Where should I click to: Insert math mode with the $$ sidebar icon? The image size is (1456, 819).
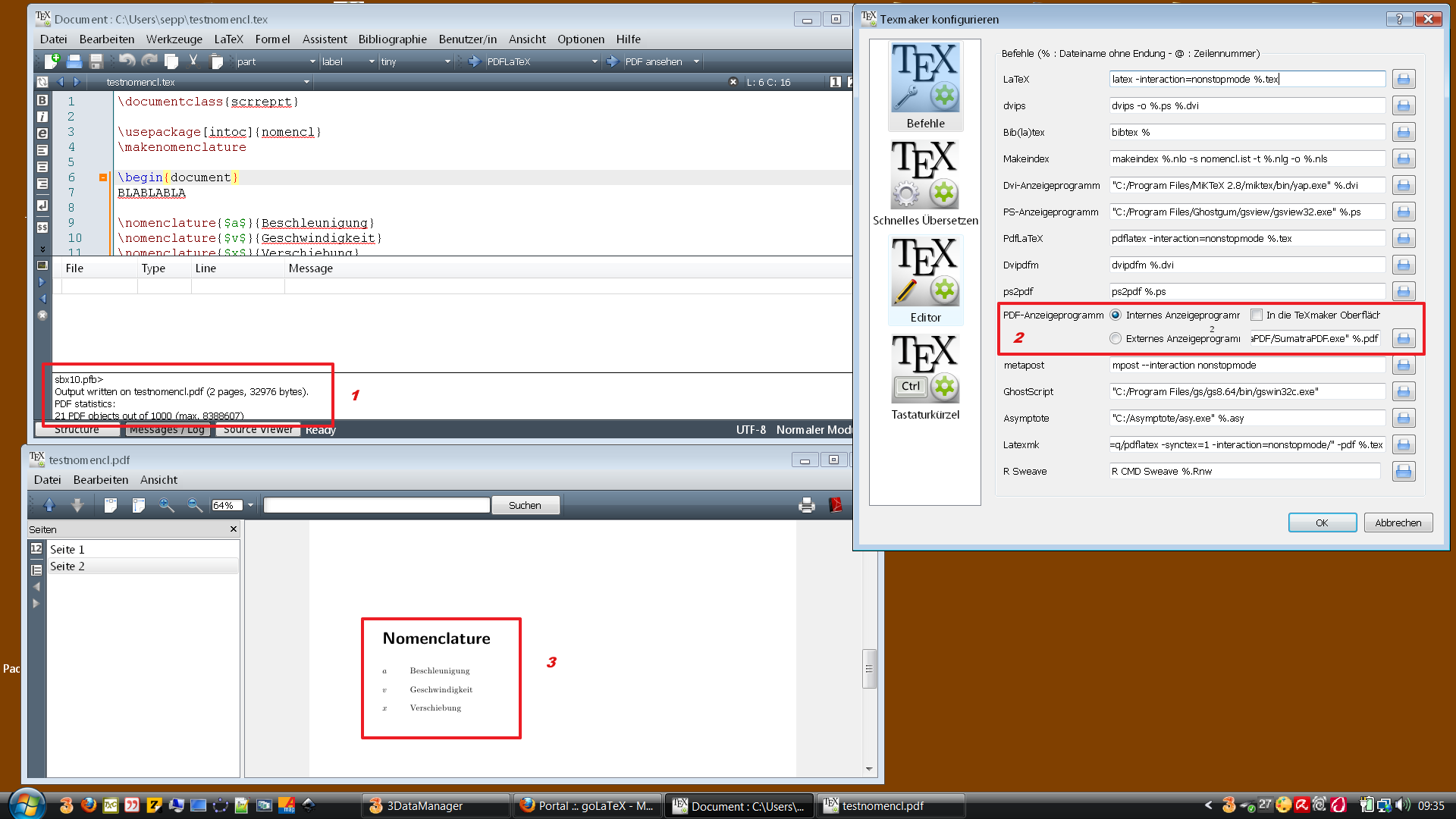tap(42, 227)
